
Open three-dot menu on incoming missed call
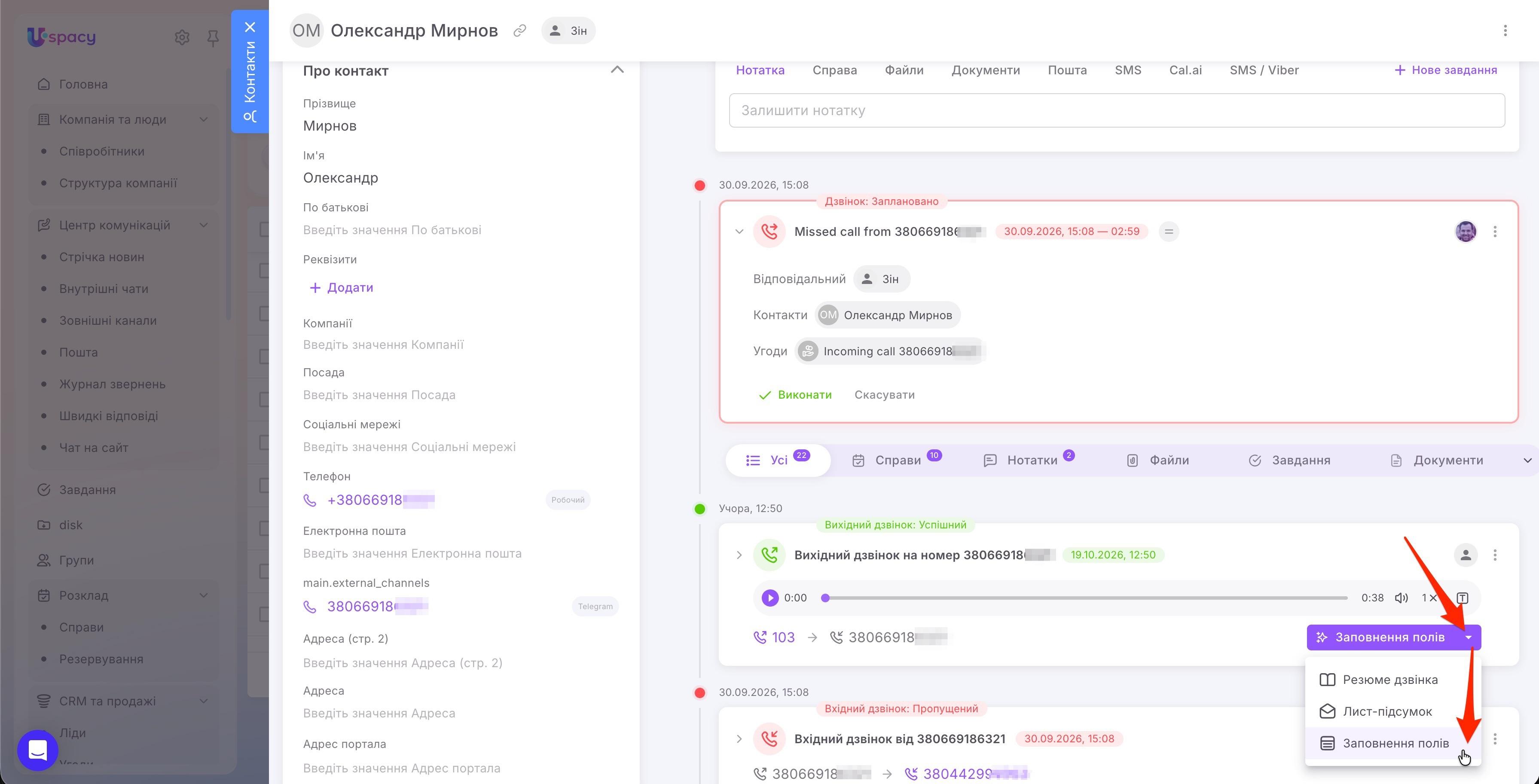[1495, 739]
